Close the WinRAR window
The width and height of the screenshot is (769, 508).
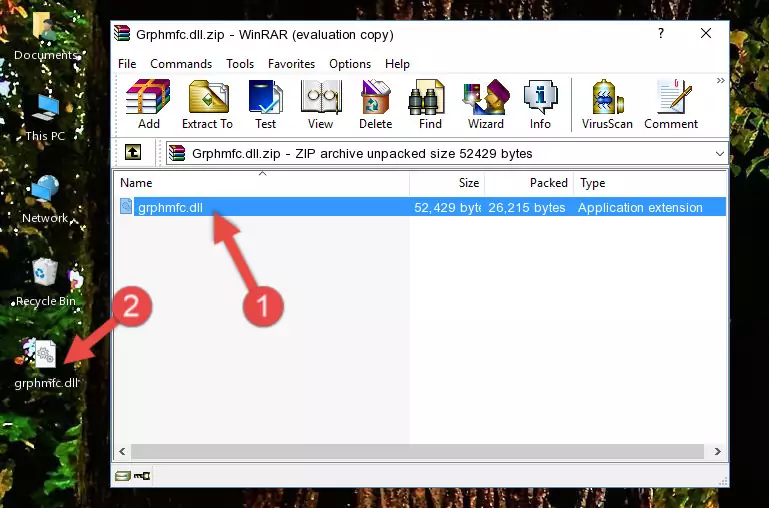coord(706,33)
